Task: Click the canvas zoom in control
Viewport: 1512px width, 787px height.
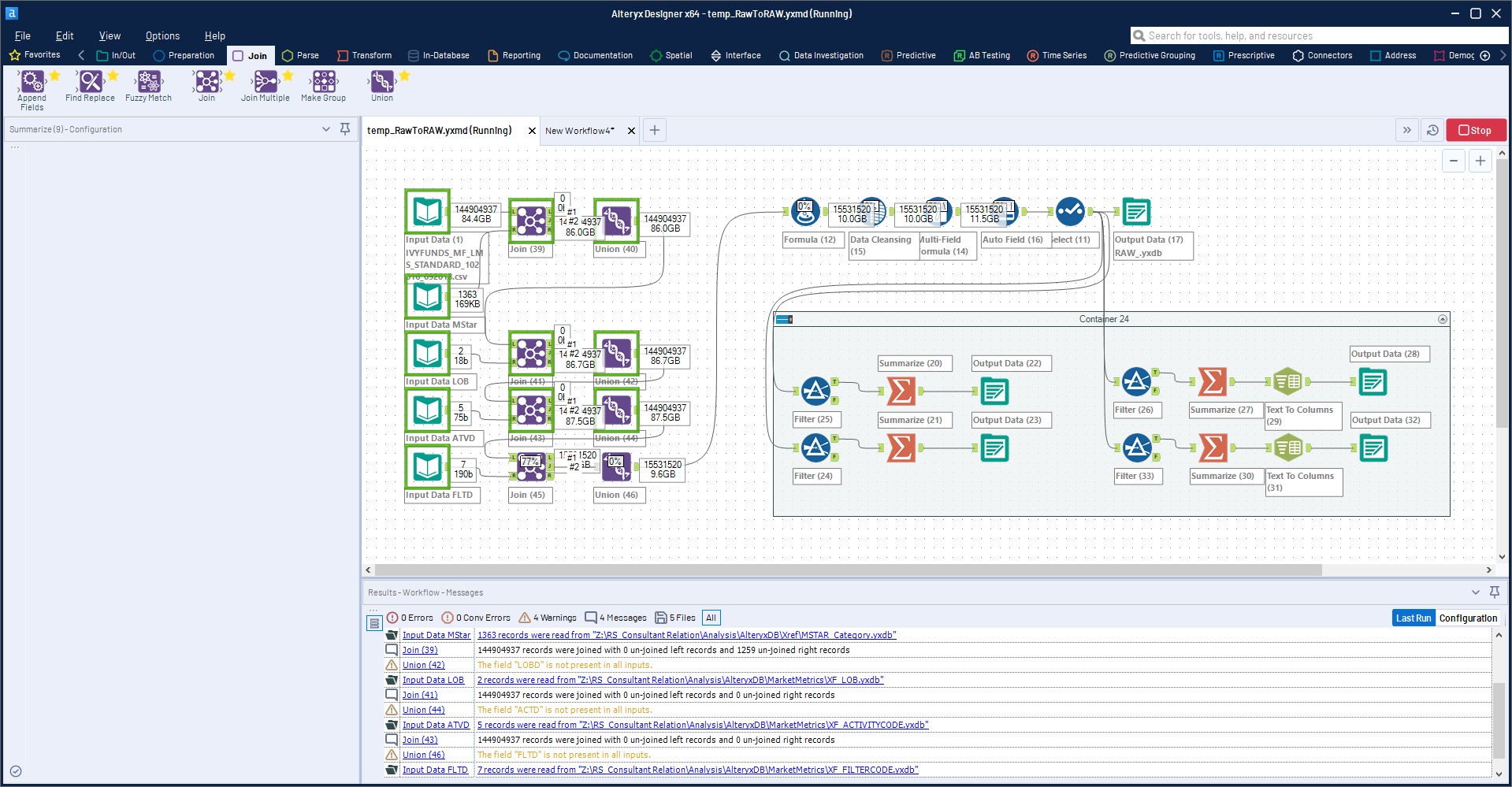Action: pos(1480,160)
